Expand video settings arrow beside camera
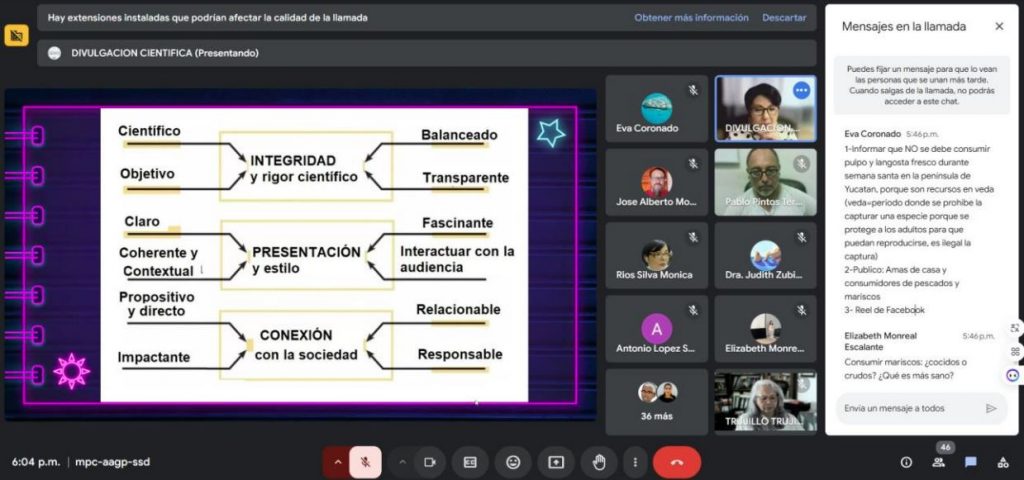 [403, 462]
